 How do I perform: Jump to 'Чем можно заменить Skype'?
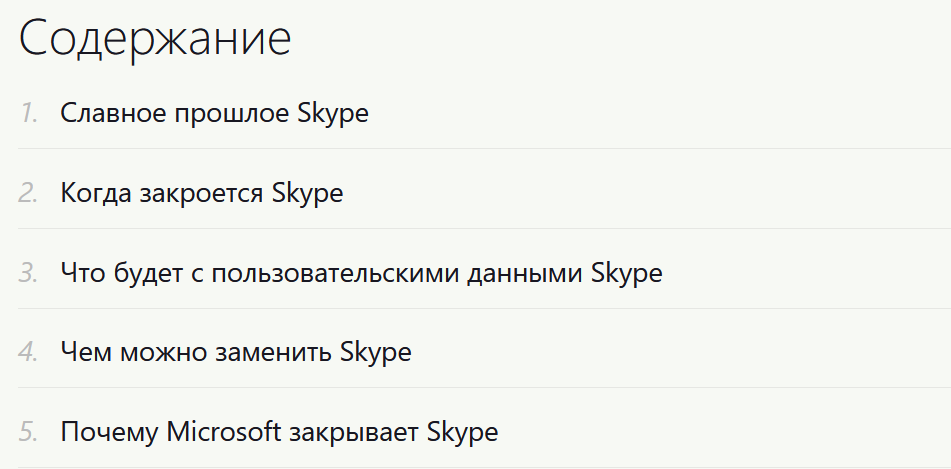coord(235,352)
